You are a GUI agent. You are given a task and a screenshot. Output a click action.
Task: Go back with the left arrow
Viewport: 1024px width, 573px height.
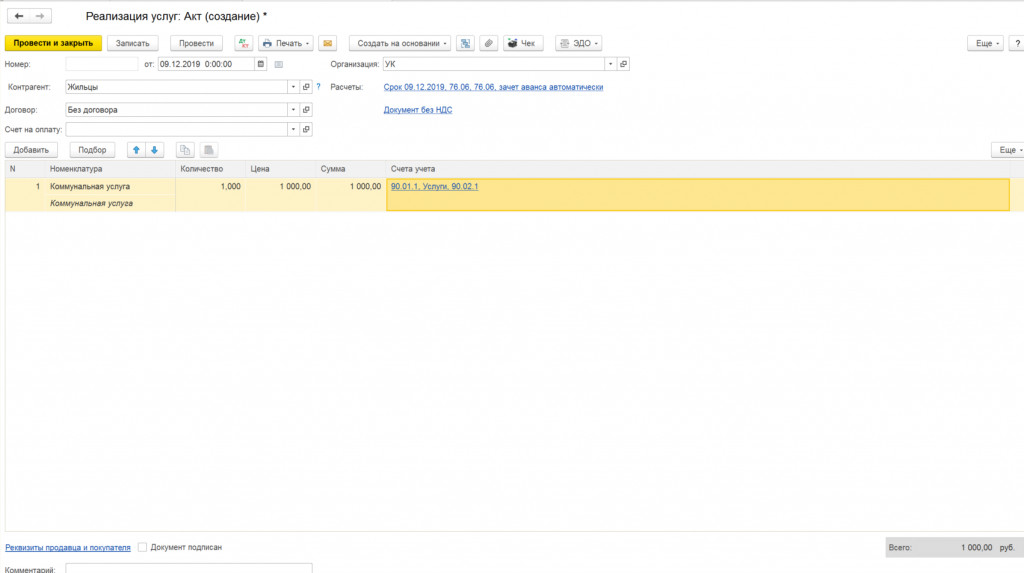[18, 16]
